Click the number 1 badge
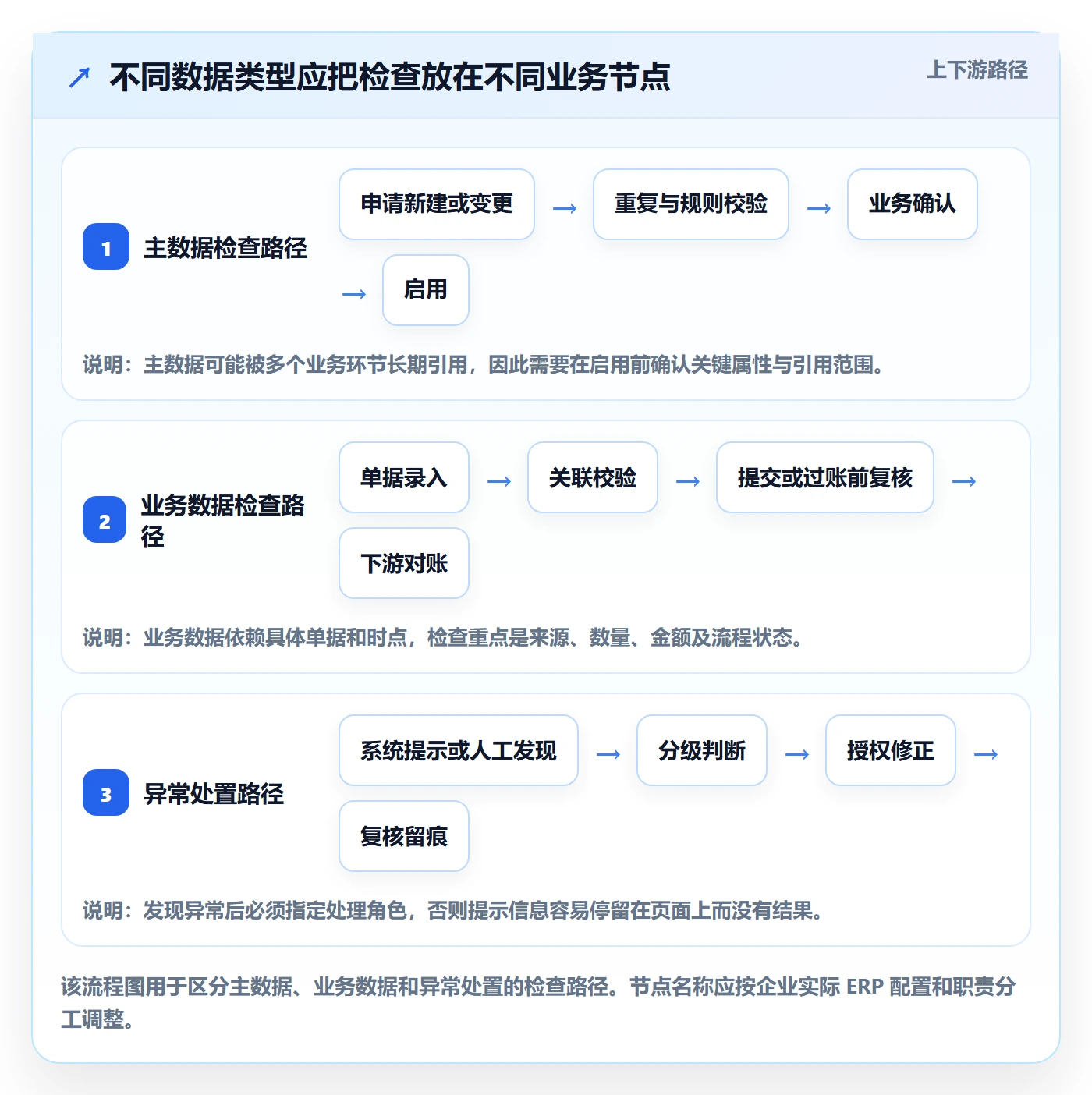Image resolution: width=1092 pixels, height=1095 pixels. tap(106, 246)
